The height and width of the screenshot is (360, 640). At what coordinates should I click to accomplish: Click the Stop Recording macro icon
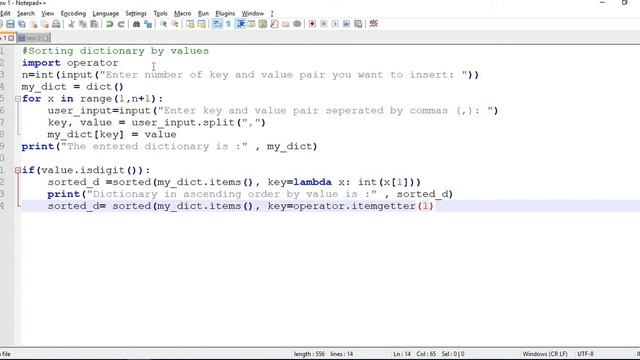(x=324, y=24)
